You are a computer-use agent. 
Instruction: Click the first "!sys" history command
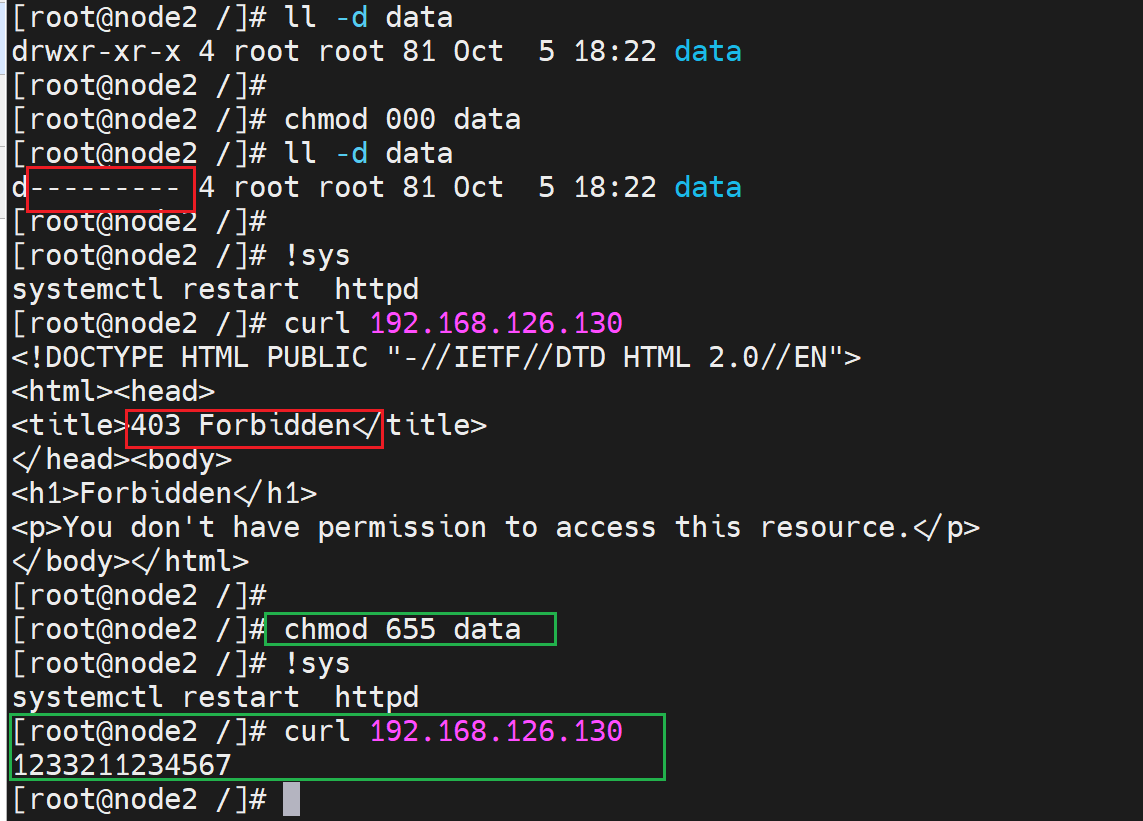[317, 256]
